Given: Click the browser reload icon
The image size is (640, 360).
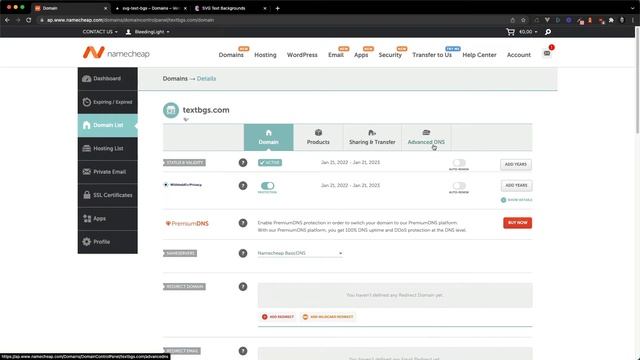Looking at the screenshot, I should (29, 20).
